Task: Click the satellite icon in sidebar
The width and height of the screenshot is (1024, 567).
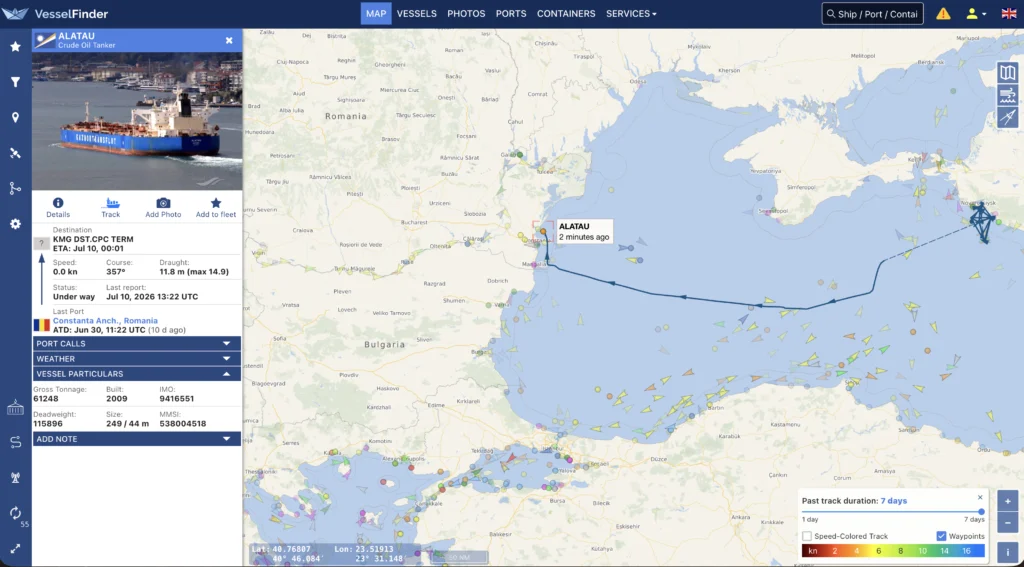Action: pos(16,153)
